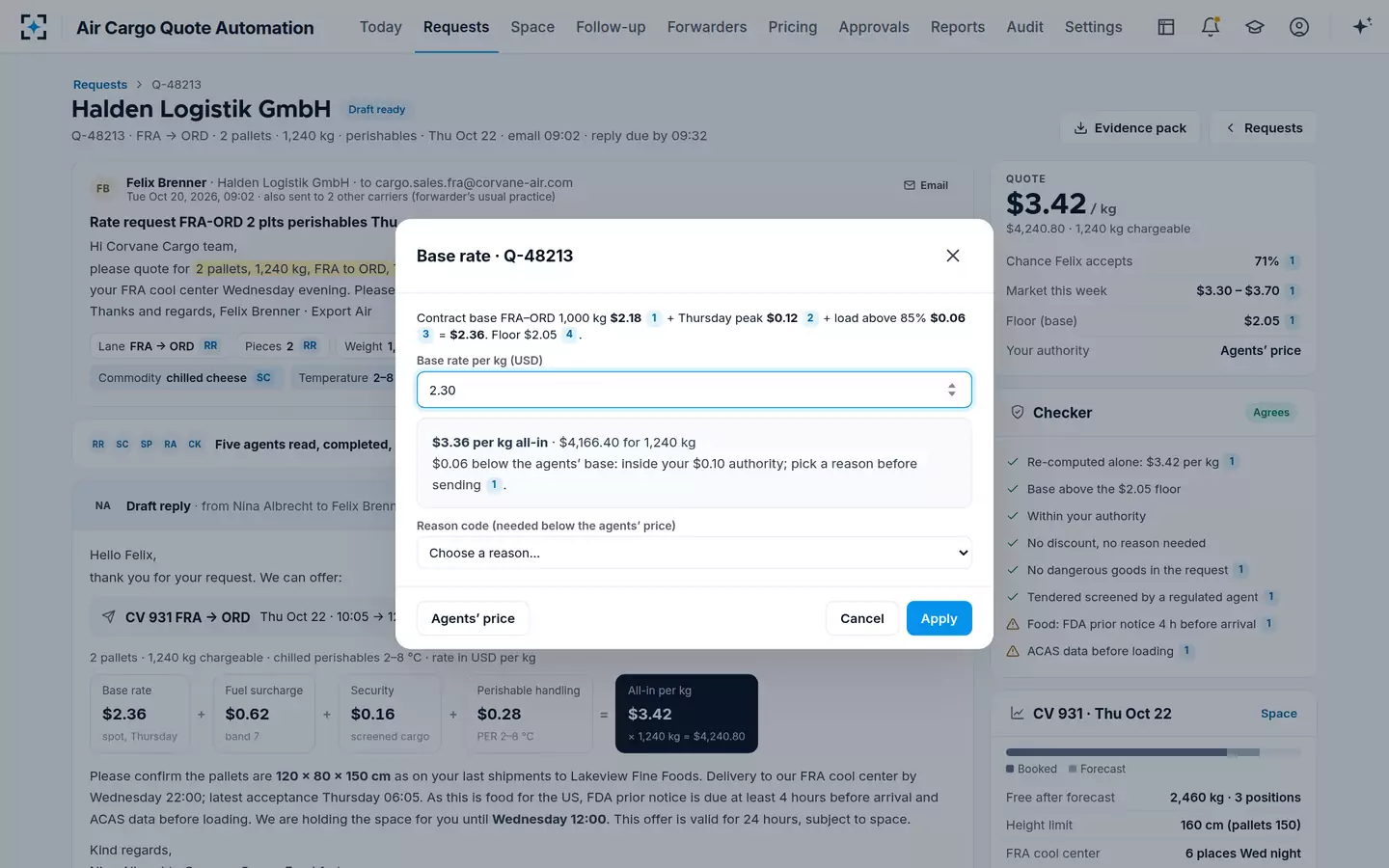
Task: Click citation badge 1 after $2.18
Action: 654,318
